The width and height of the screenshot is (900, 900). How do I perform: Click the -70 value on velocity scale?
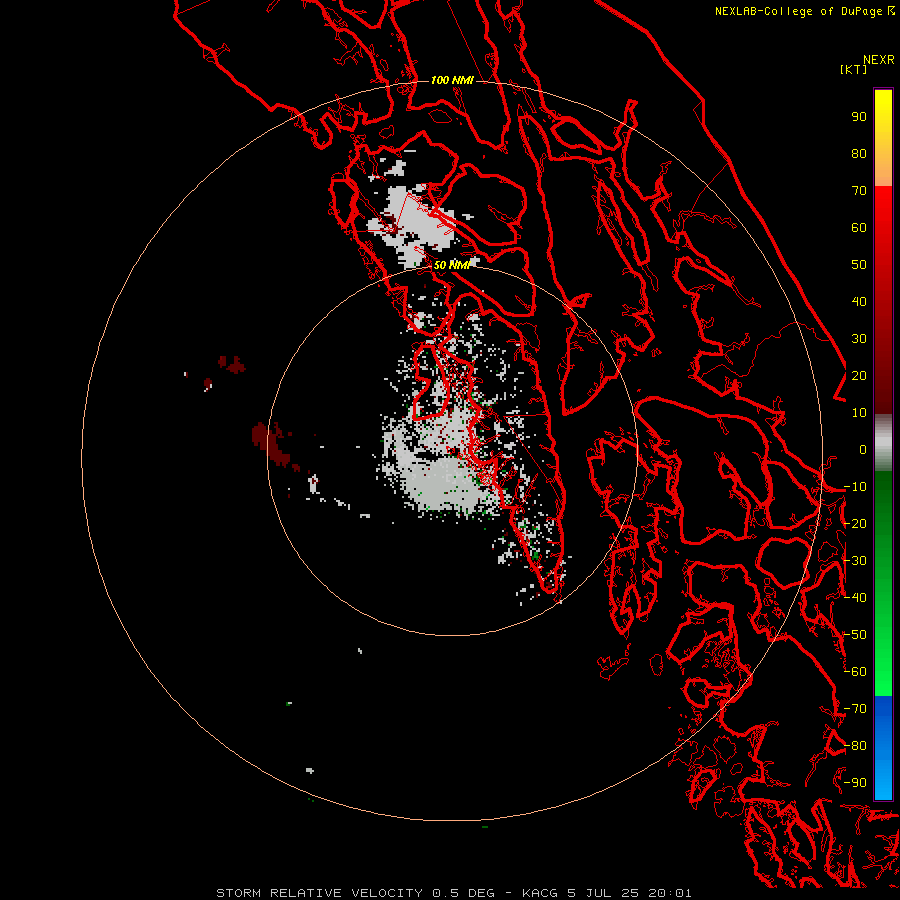pyautogui.click(x=855, y=709)
